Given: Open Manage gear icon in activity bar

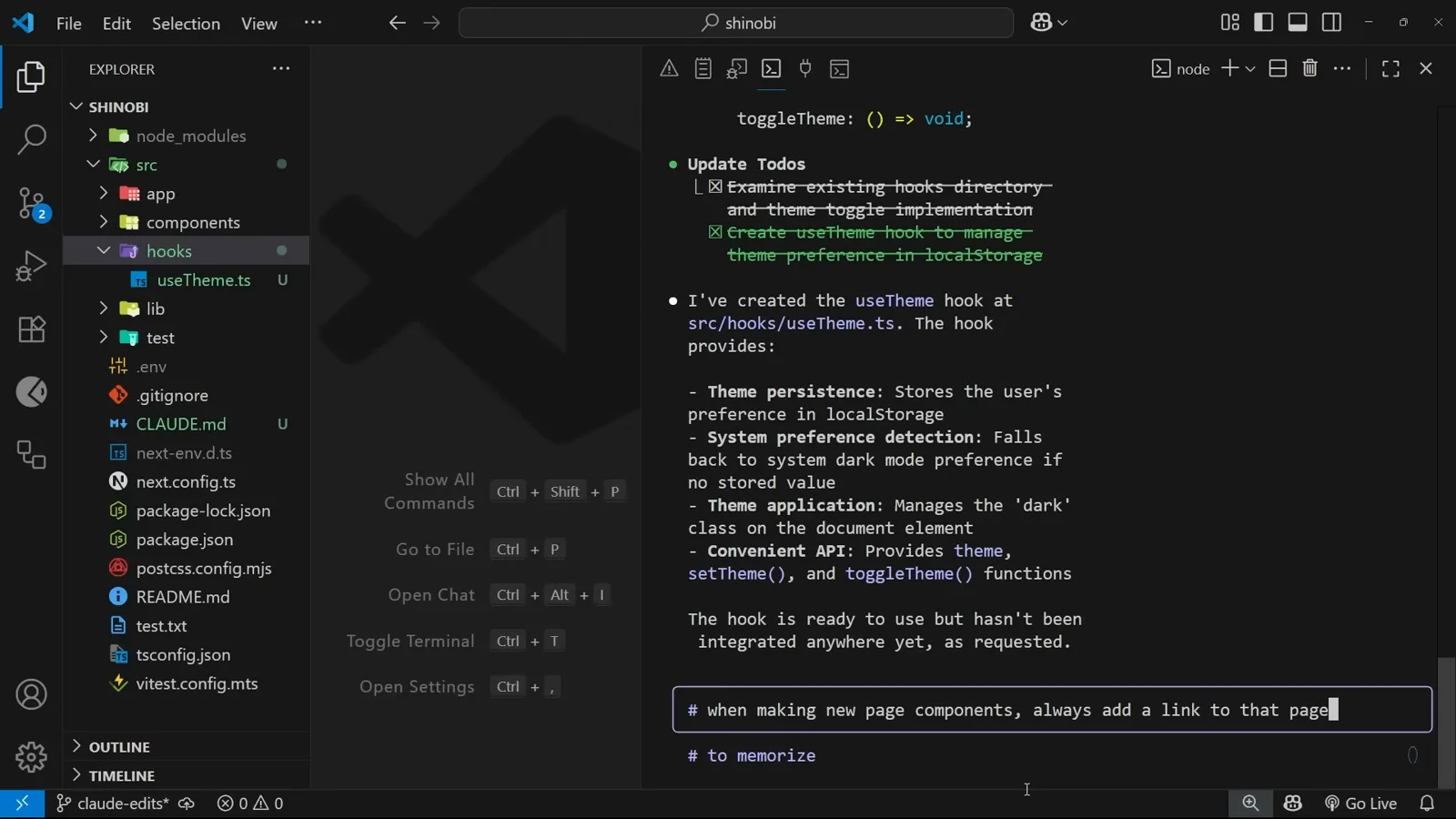Looking at the screenshot, I should pos(31,756).
